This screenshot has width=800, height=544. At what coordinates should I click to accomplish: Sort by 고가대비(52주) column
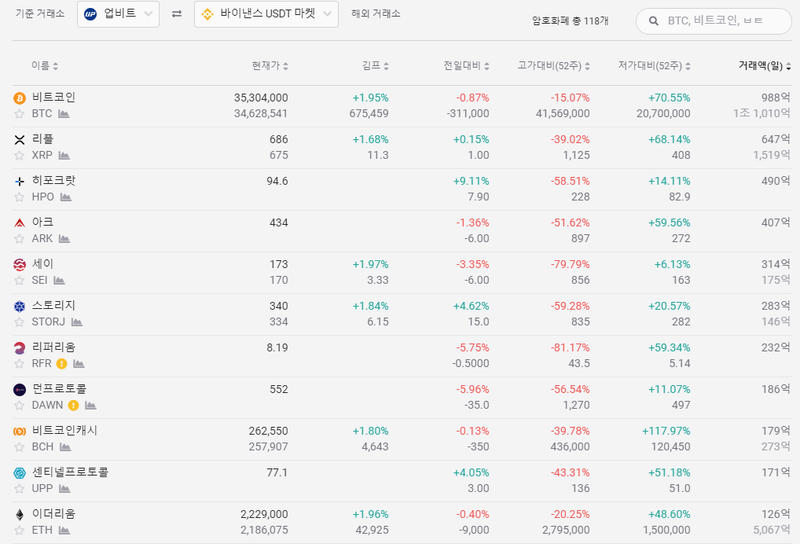[x=554, y=66]
